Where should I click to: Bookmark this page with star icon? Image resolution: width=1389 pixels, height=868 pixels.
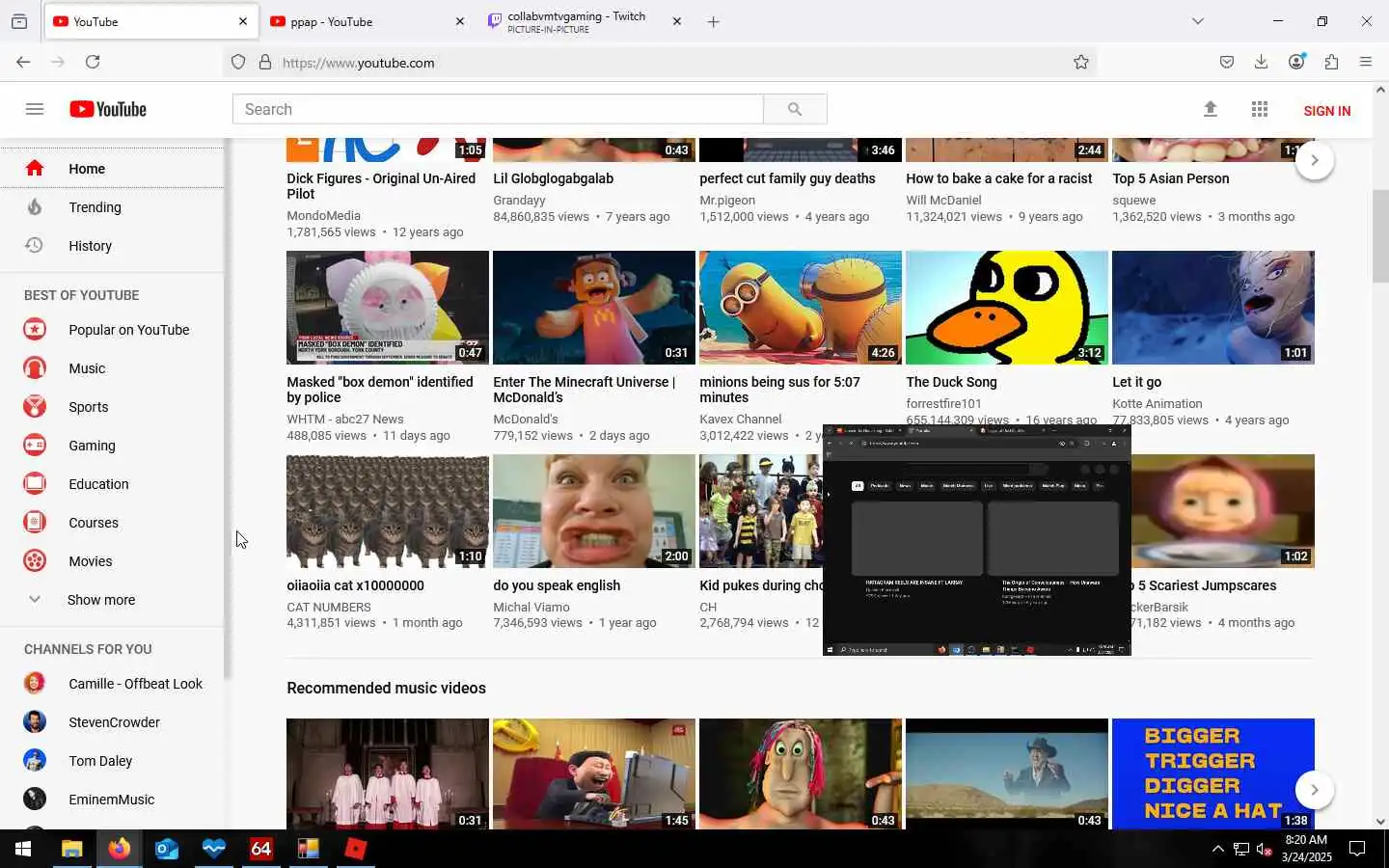1081,62
